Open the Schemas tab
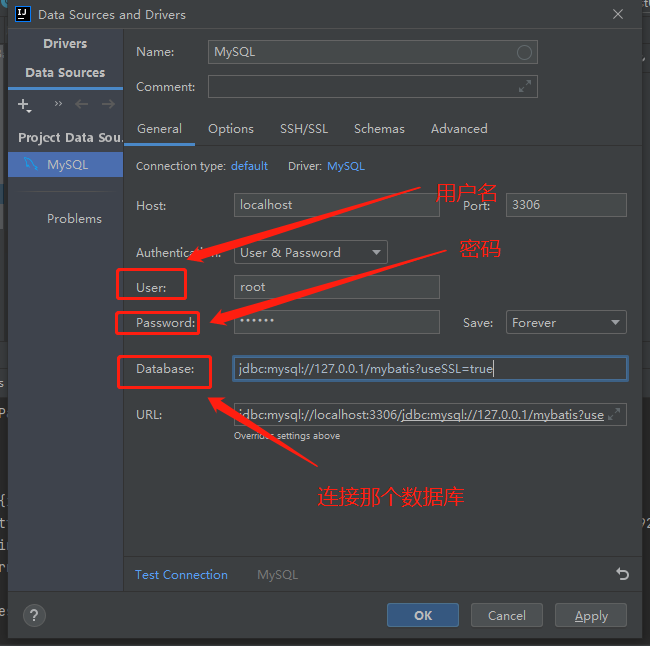Viewport: 650px width, 646px height. (379, 129)
